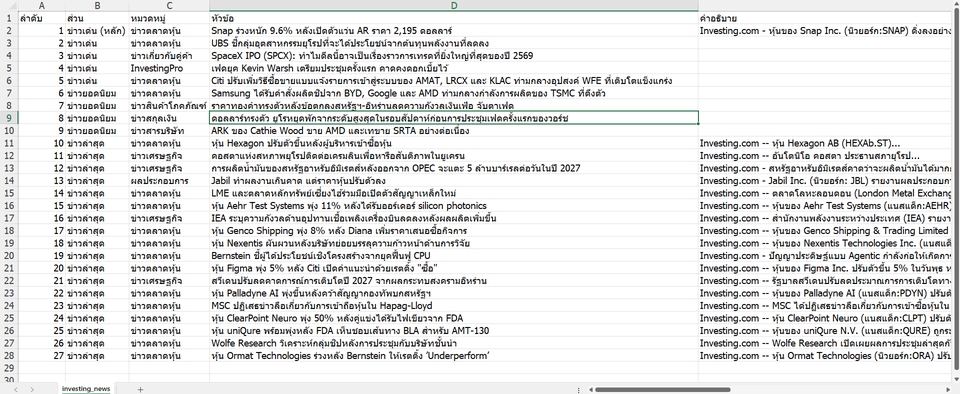Screen dimensions: 960x394
Task: Select the ข่าวสินค้าโภคภัณฑ์ category cell
Action: pos(169,105)
